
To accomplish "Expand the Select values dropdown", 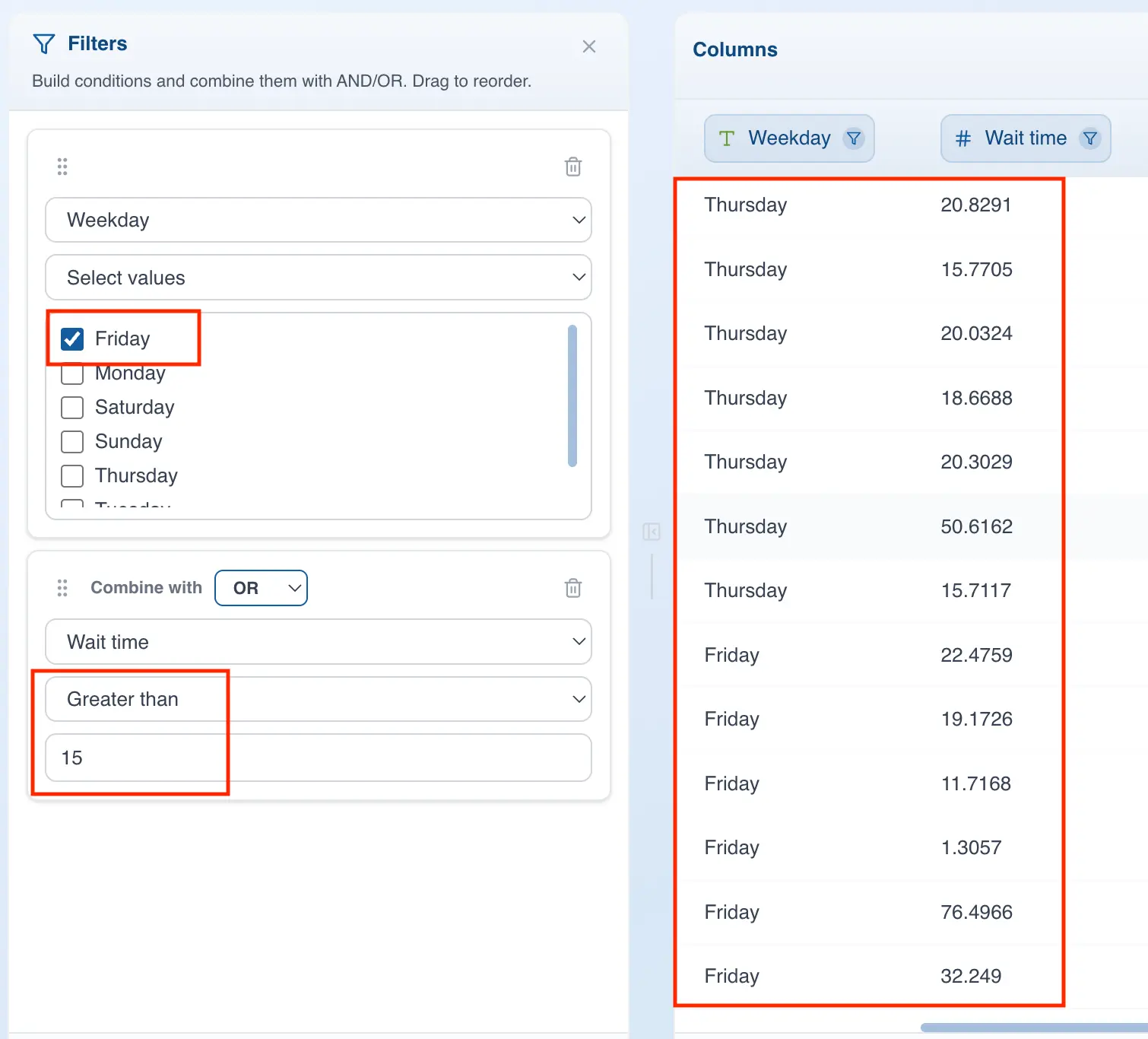I will pos(319,278).
